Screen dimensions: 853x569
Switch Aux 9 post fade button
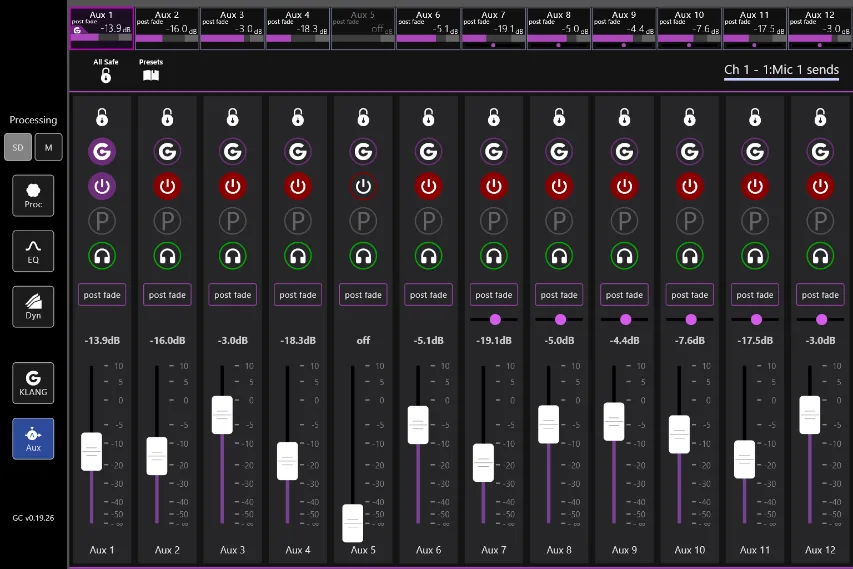coord(624,295)
